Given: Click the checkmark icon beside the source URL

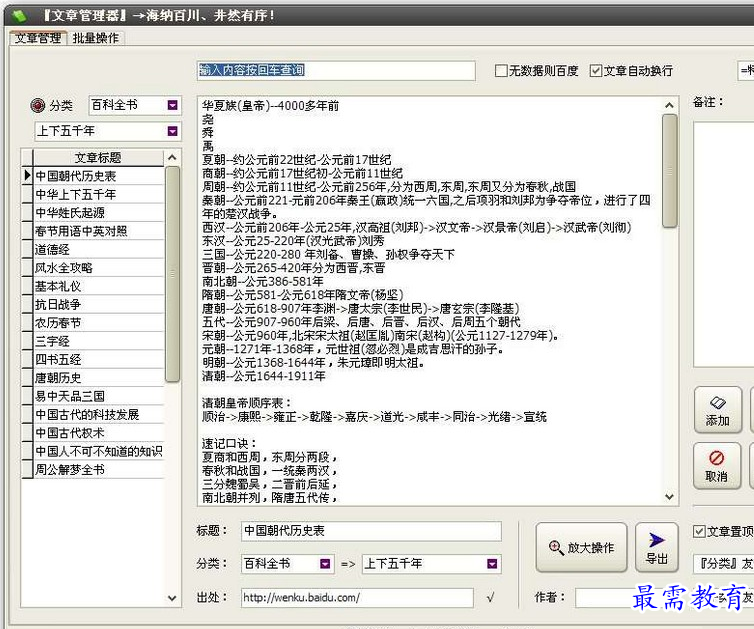Looking at the screenshot, I should pyautogui.click(x=490, y=598).
